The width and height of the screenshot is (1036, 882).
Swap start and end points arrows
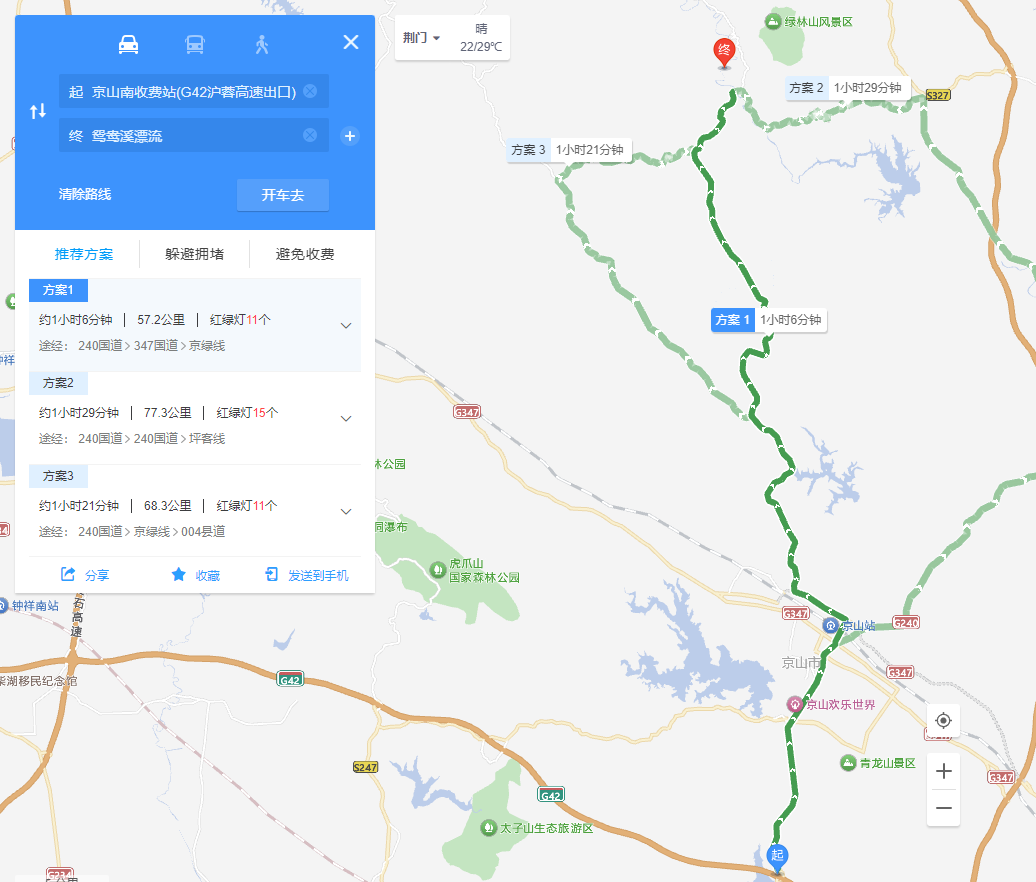(38, 111)
